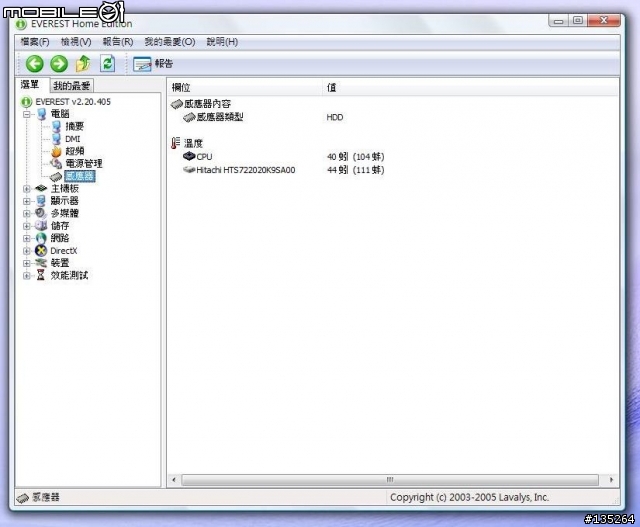Click the 網路 globe icon
Viewport: 640px width, 527px height.
click(x=41, y=238)
